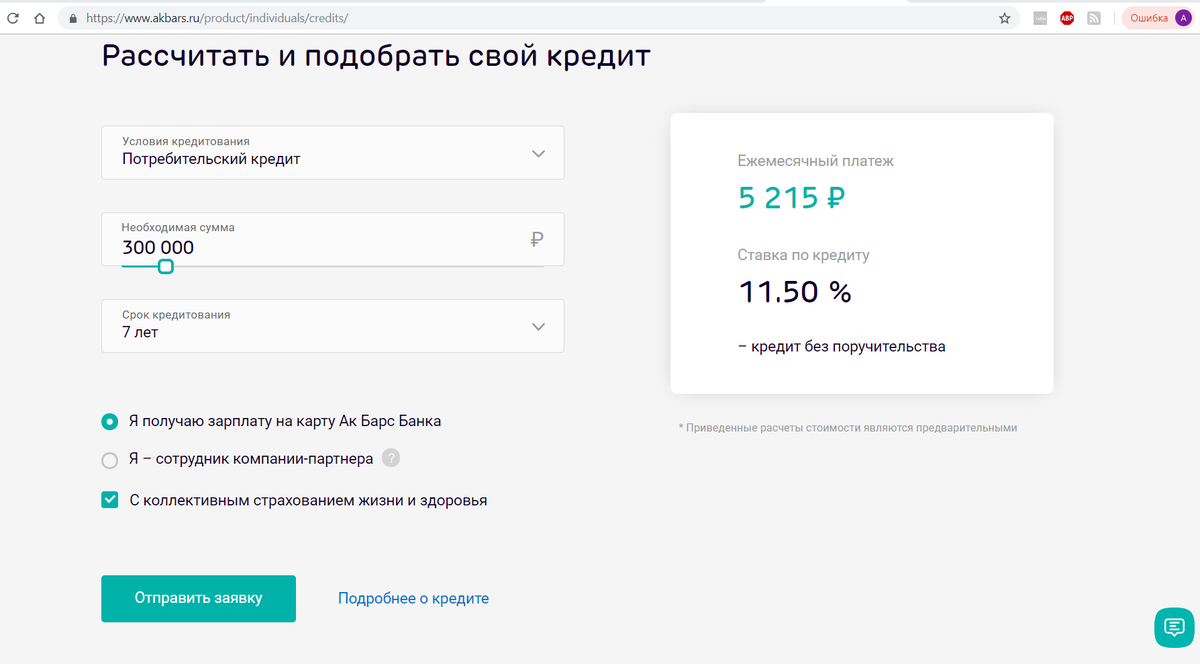This screenshot has width=1200, height=664.
Task: Click the question mark help icon near partner option
Action: [390, 458]
